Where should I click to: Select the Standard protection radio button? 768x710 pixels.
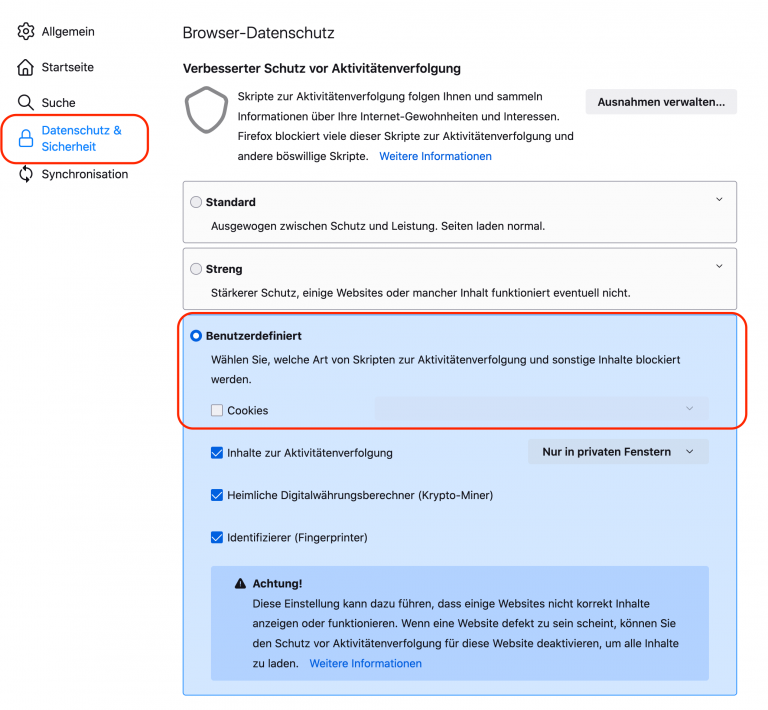[x=196, y=202]
